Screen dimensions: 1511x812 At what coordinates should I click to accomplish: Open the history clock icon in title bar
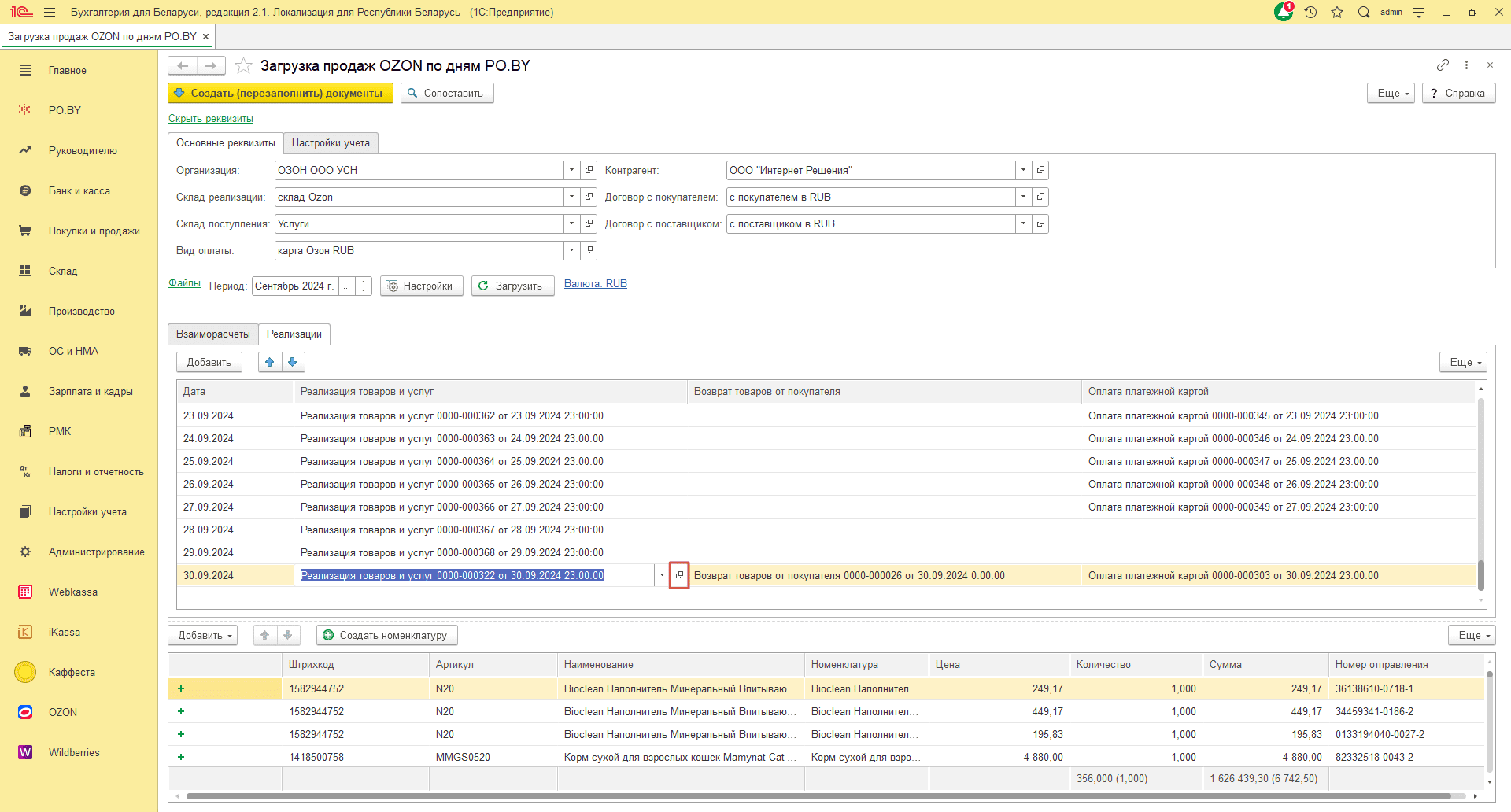tap(1310, 12)
